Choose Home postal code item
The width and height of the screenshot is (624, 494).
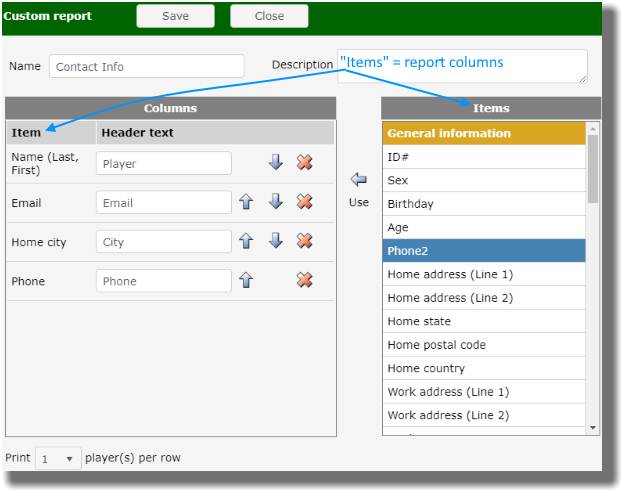484,345
